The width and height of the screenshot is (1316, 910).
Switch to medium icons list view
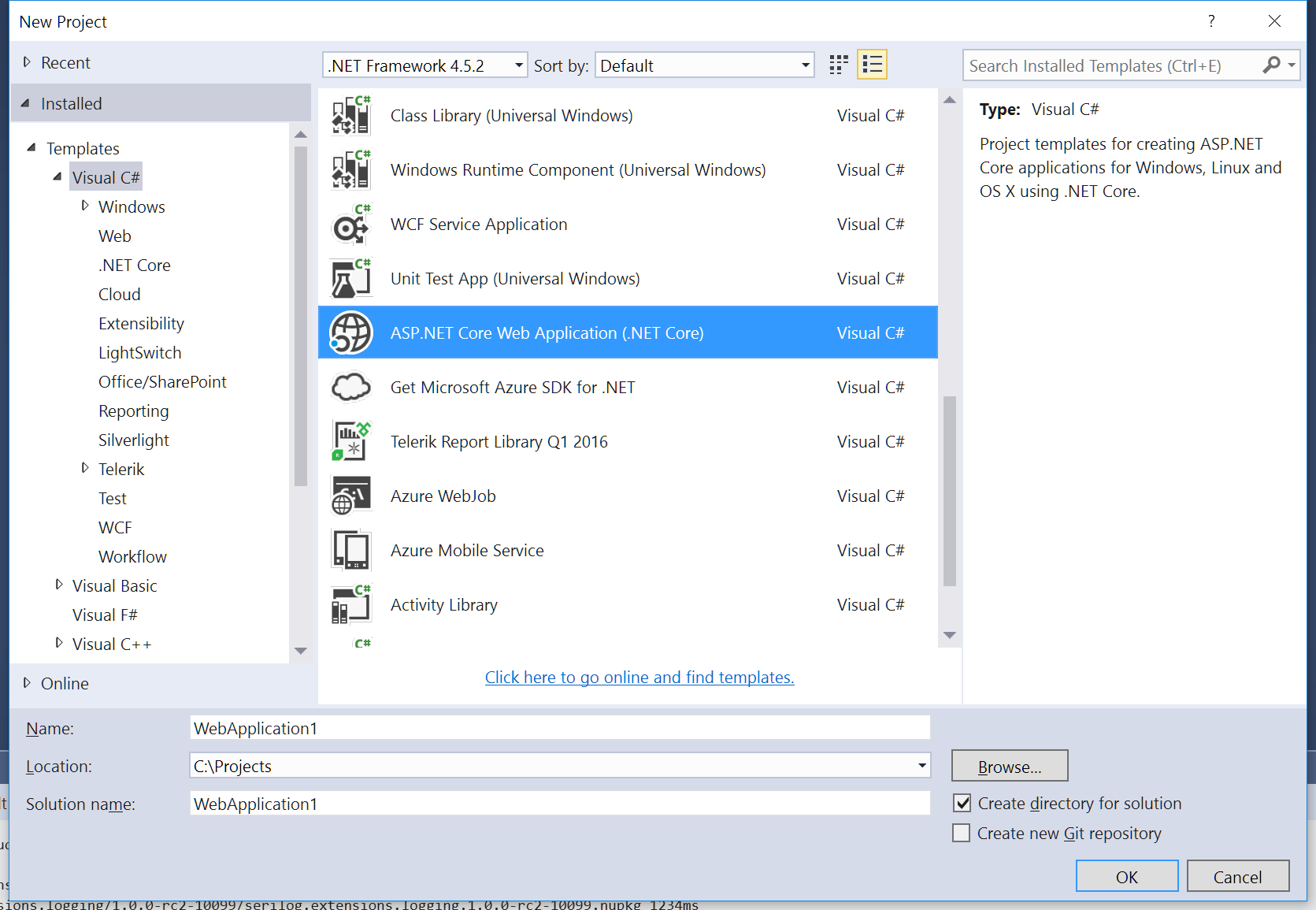(872, 65)
